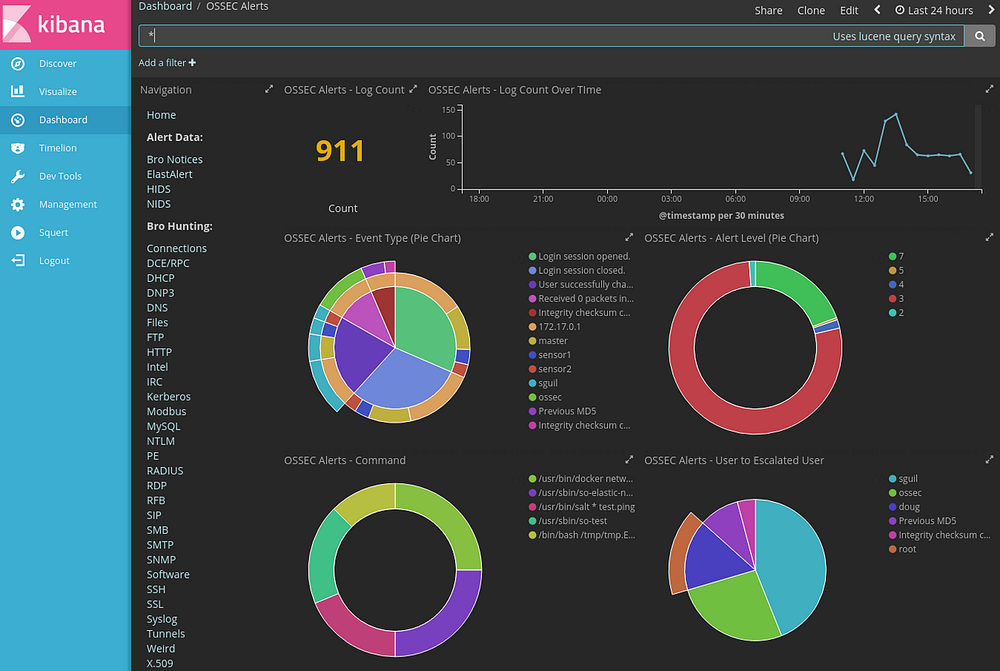Click alert level 7 legend swatch
The height and width of the screenshot is (671, 1000).
coord(893,256)
